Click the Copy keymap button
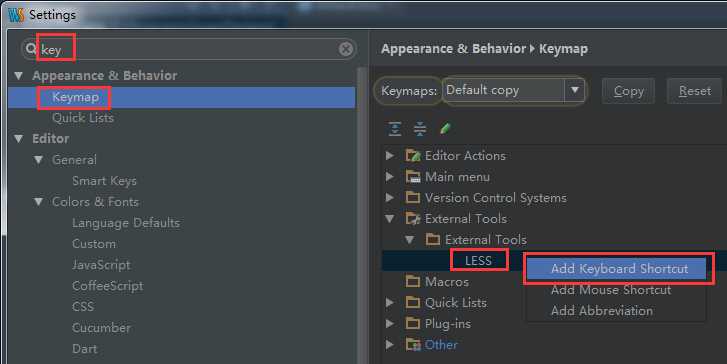This screenshot has width=727, height=364. [x=628, y=91]
